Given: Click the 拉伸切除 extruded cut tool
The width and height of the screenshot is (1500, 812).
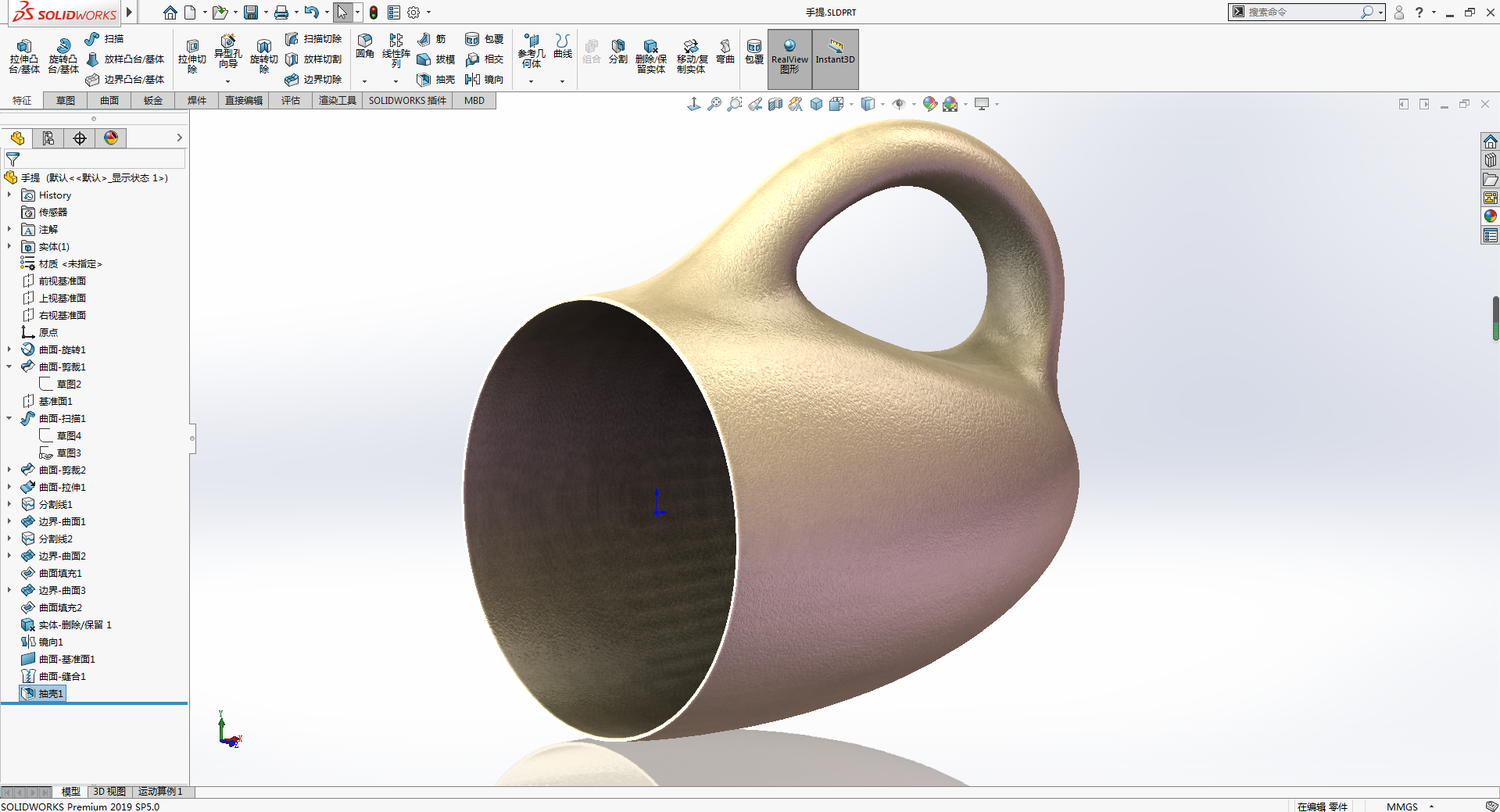Looking at the screenshot, I should pos(192,56).
